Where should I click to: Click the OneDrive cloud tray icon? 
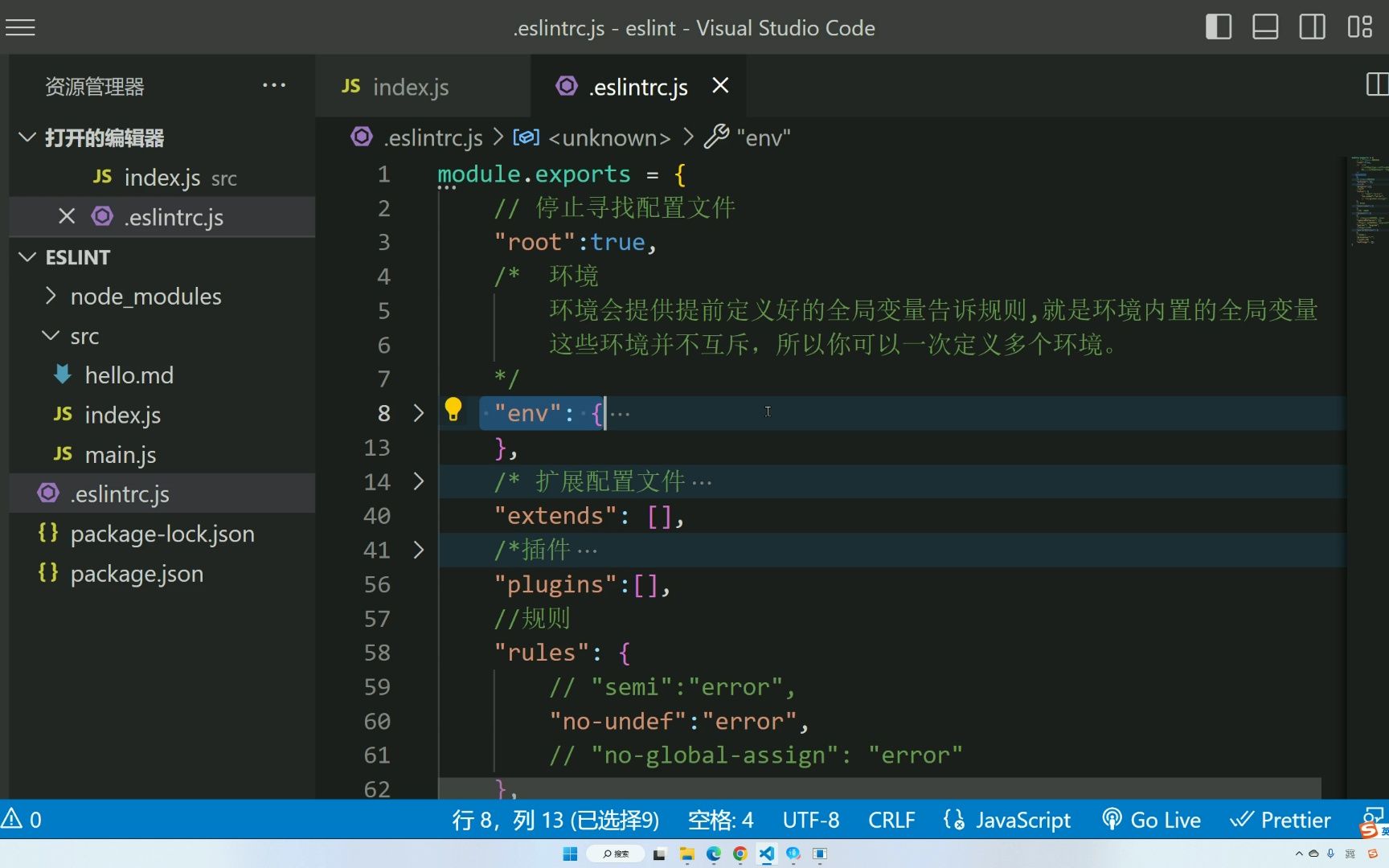(1314, 854)
